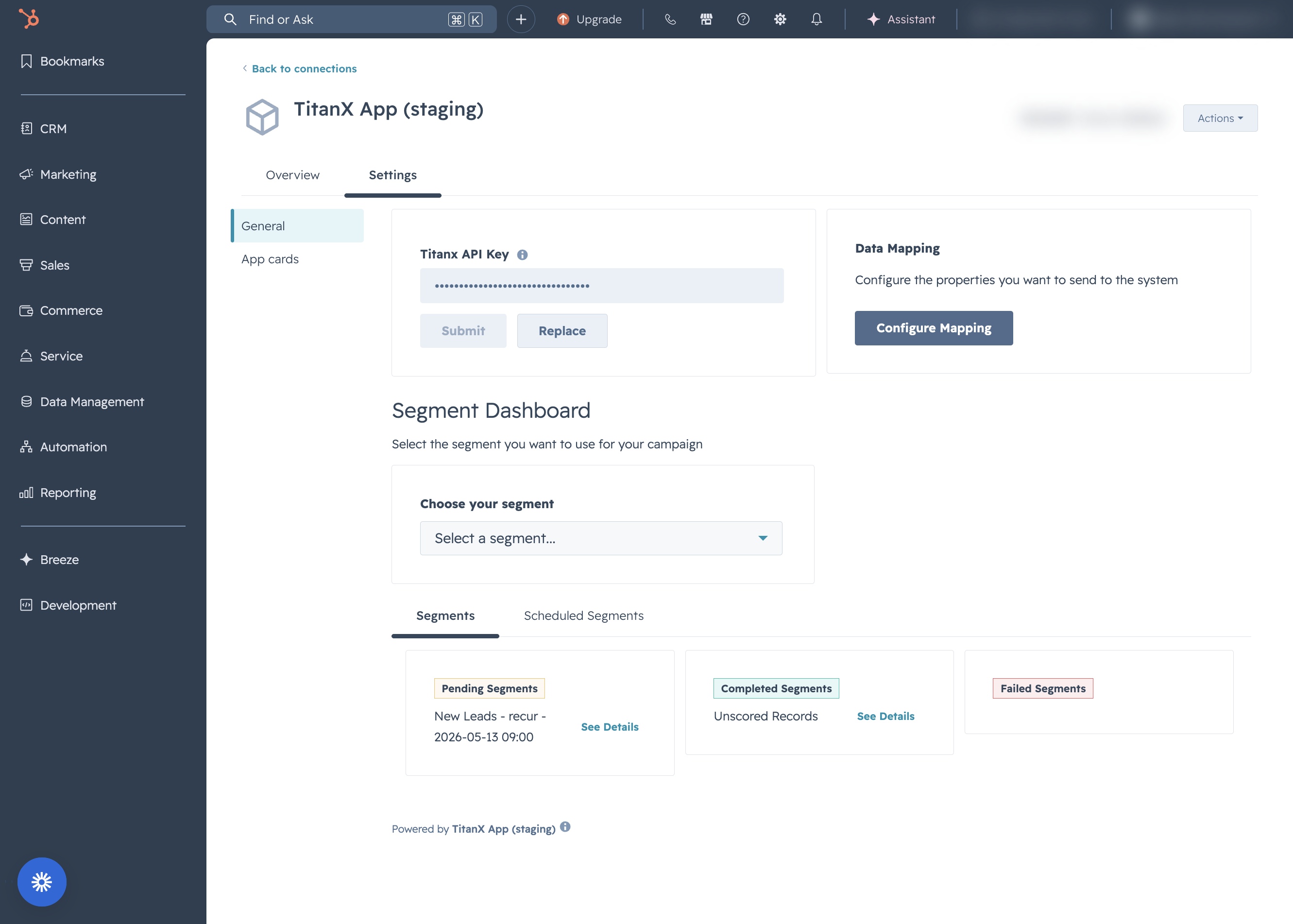The width and height of the screenshot is (1293, 924).
Task: Click the segment dropdown caret arrow
Action: (763, 538)
